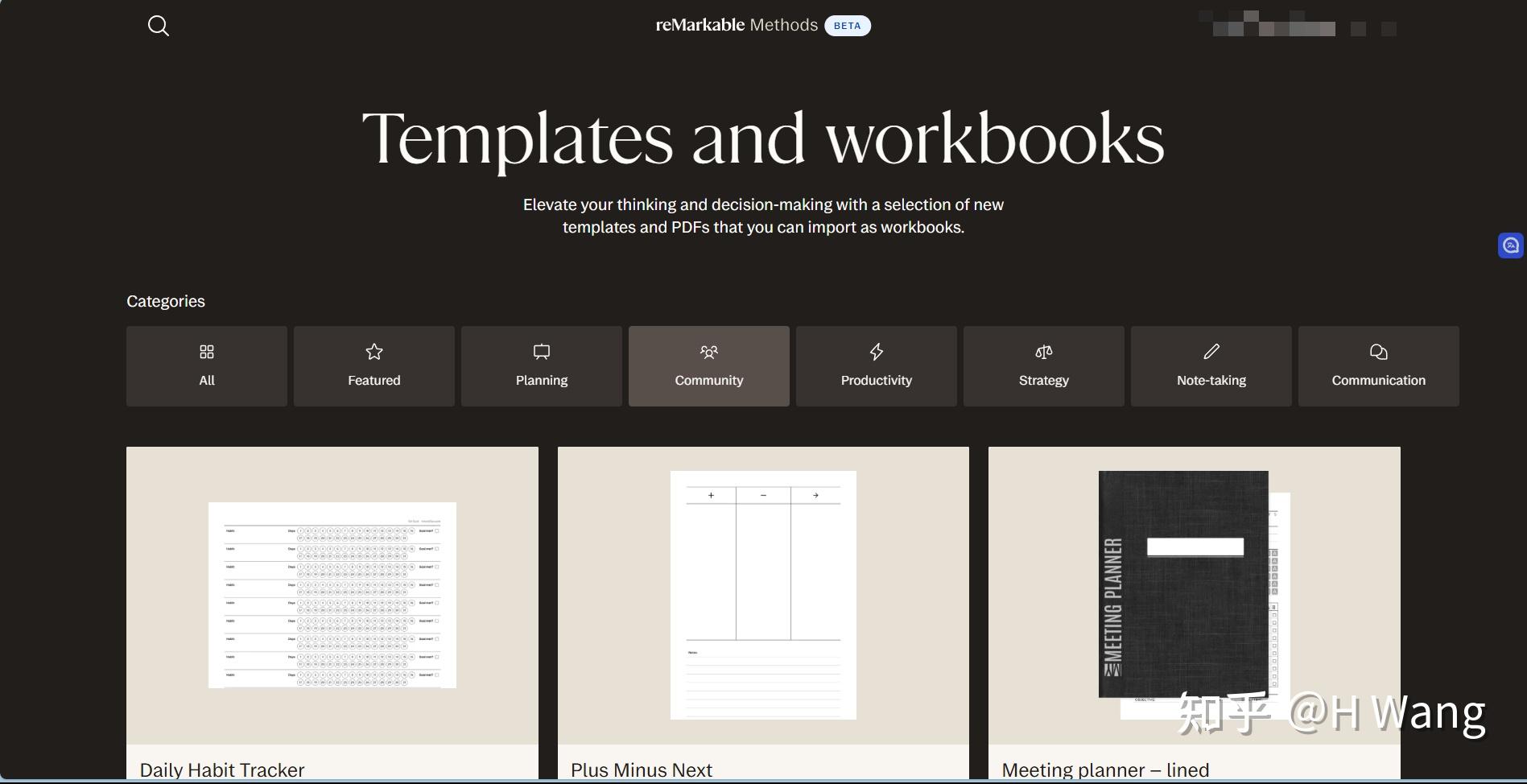The height and width of the screenshot is (784, 1527).
Task: Click the Plus Minus Next title
Action: tap(642, 770)
